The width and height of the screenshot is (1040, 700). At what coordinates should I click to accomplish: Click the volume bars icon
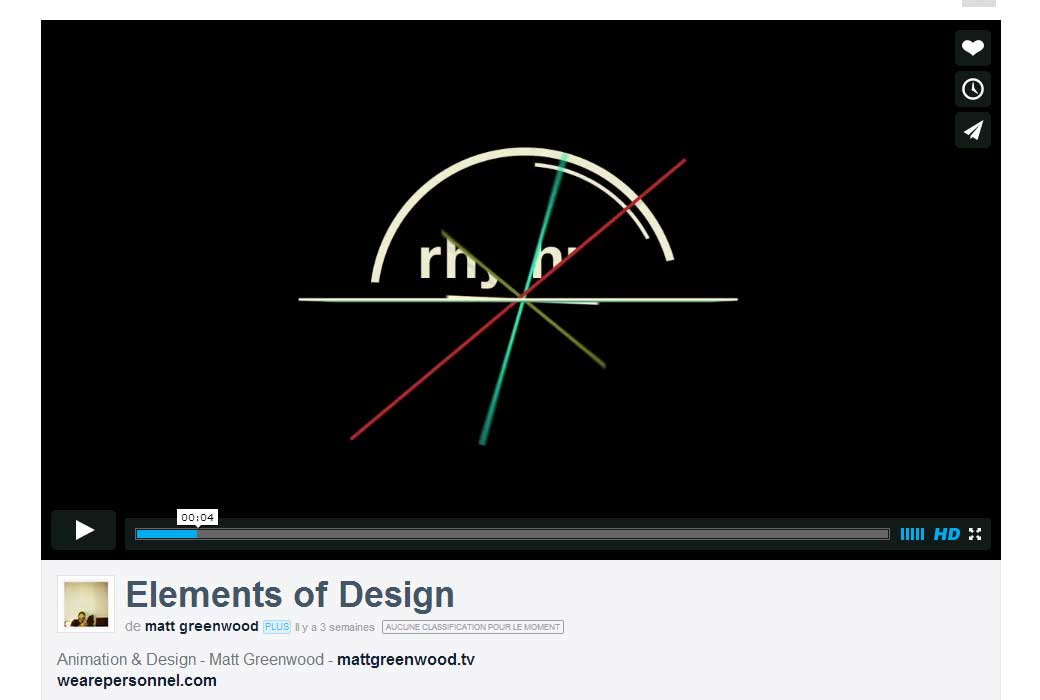(x=912, y=534)
